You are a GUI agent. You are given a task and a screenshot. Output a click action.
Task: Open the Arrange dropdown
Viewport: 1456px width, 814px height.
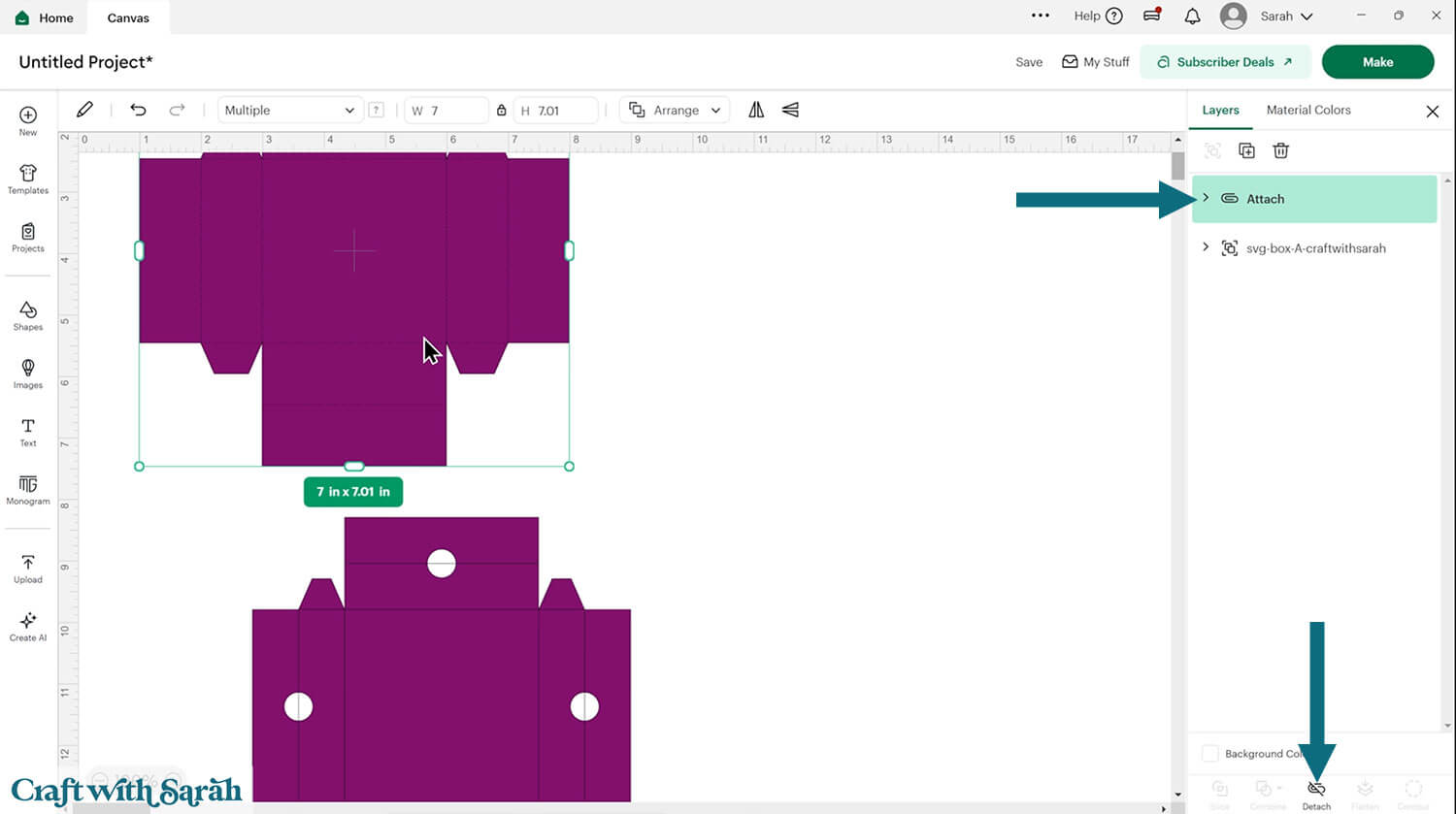tap(676, 111)
